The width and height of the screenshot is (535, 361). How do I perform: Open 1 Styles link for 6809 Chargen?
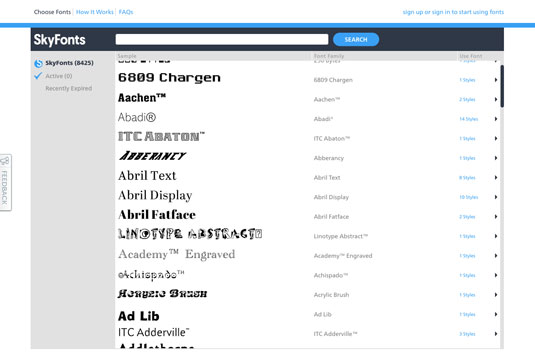click(467, 80)
